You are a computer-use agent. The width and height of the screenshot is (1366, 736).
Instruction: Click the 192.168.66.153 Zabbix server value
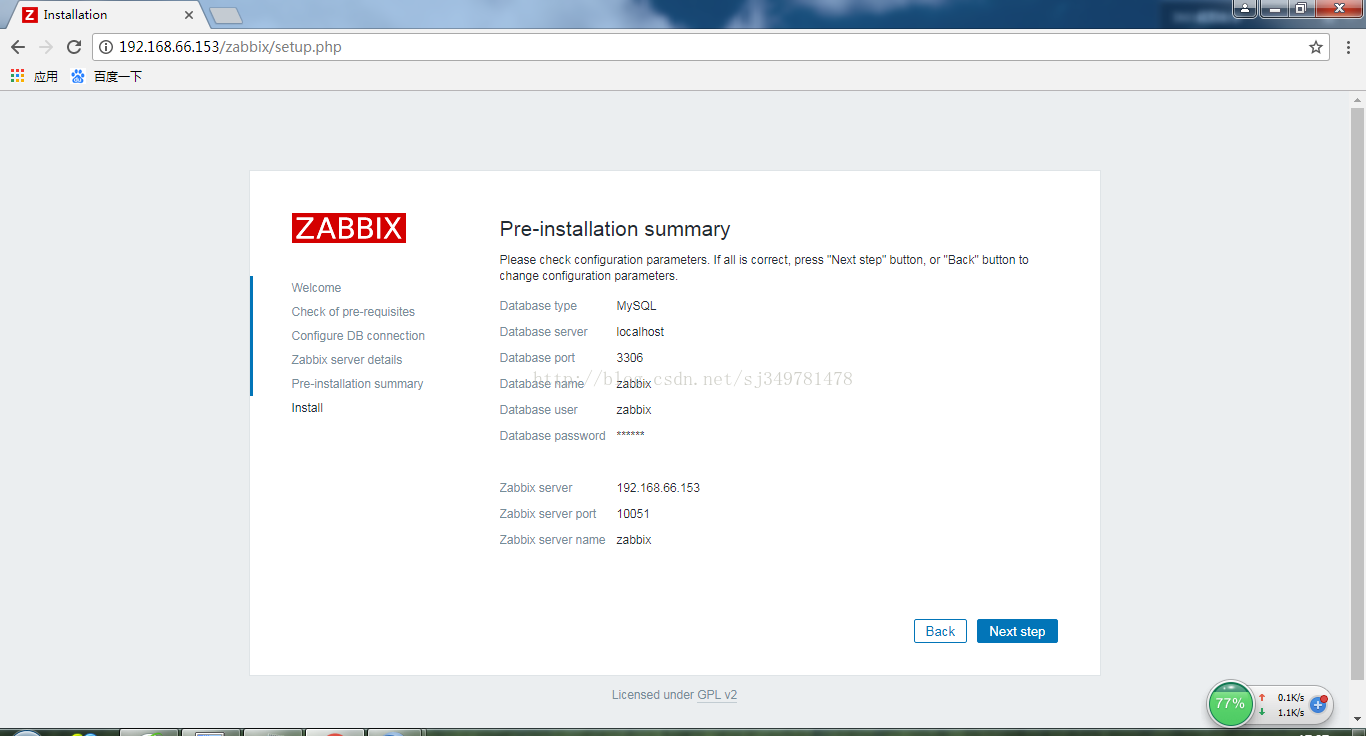point(658,488)
